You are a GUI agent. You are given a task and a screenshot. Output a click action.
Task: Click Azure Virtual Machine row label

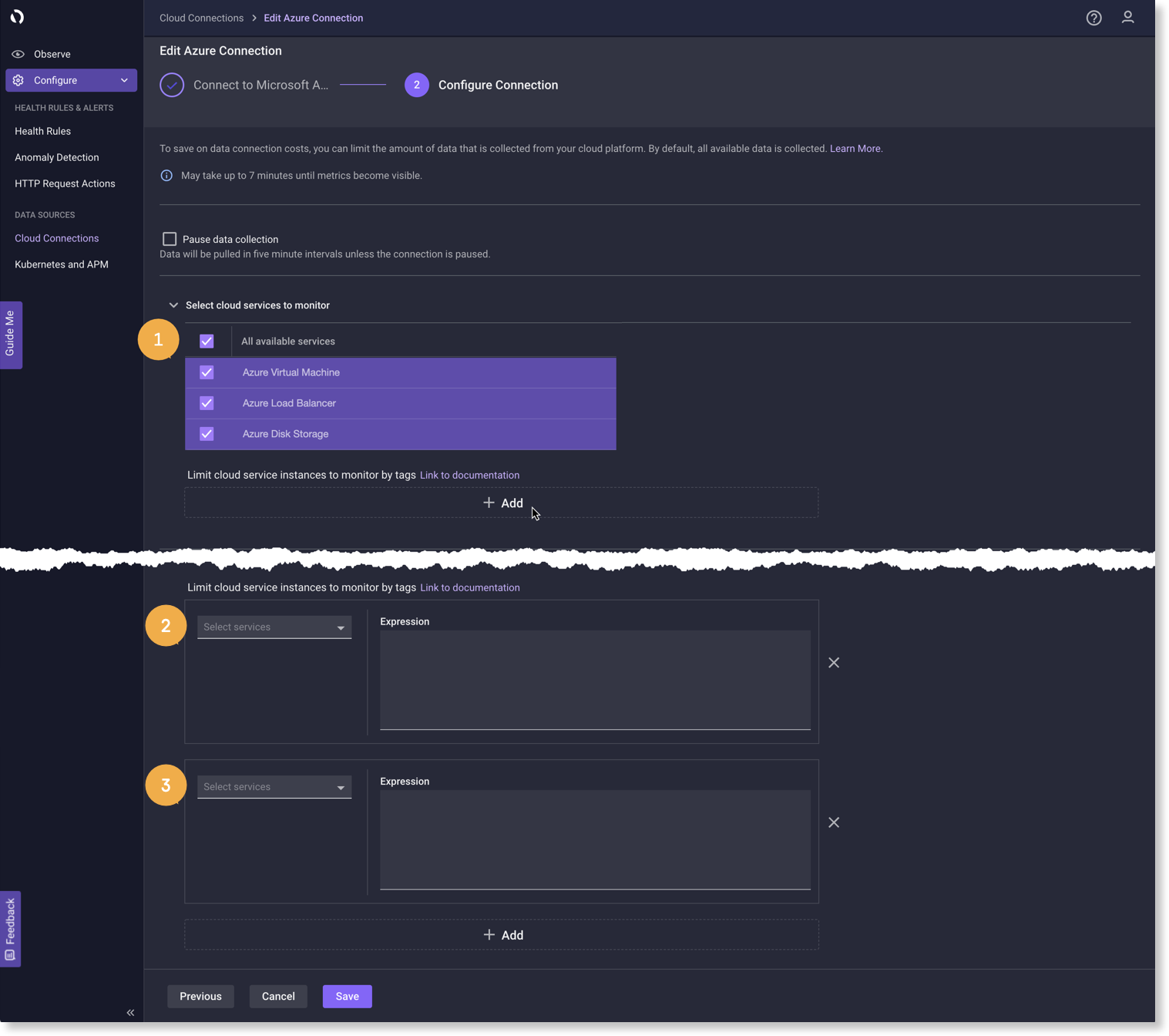(x=291, y=372)
